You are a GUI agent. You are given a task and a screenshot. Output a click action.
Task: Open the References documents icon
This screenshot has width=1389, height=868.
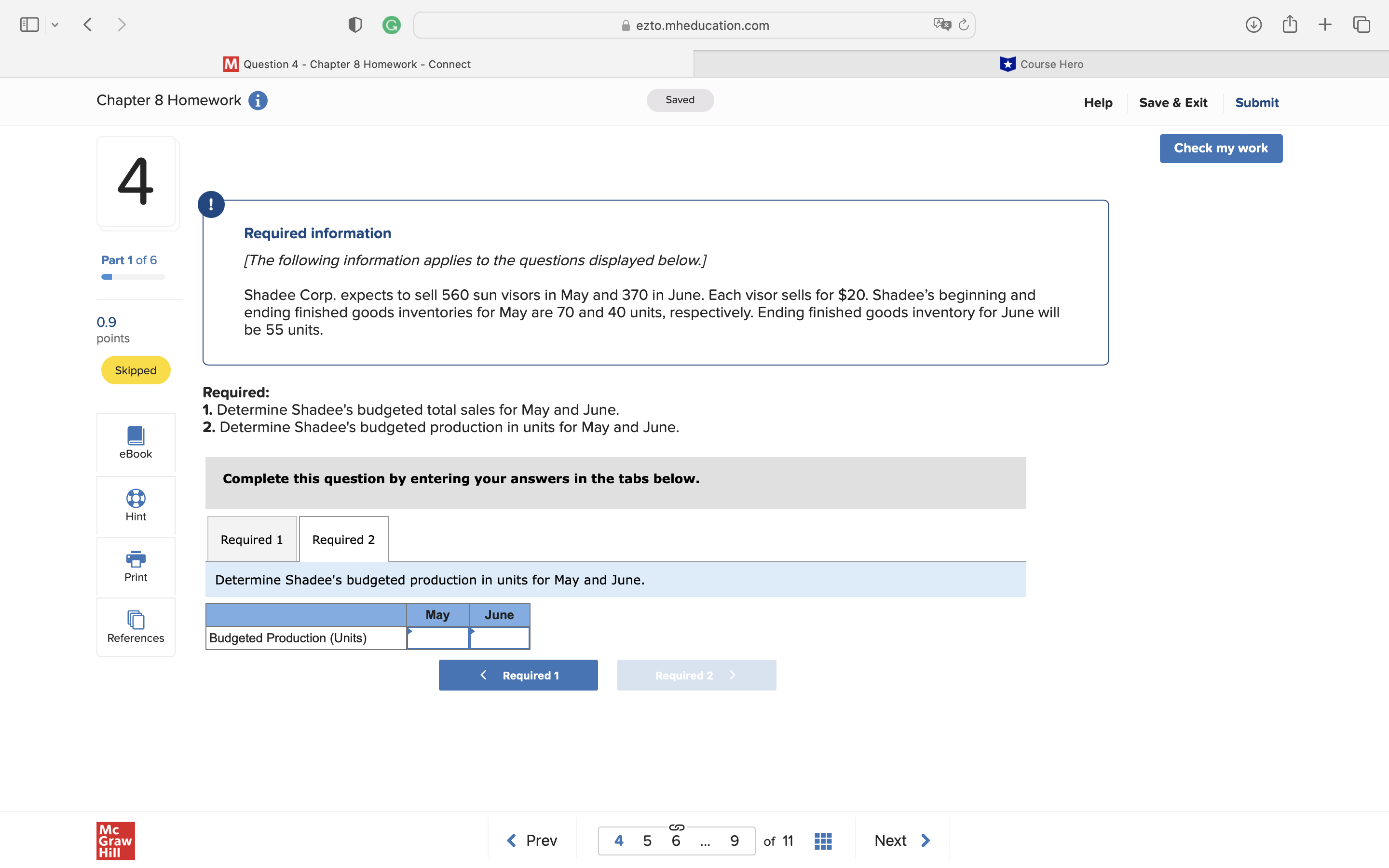pyautogui.click(x=136, y=620)
